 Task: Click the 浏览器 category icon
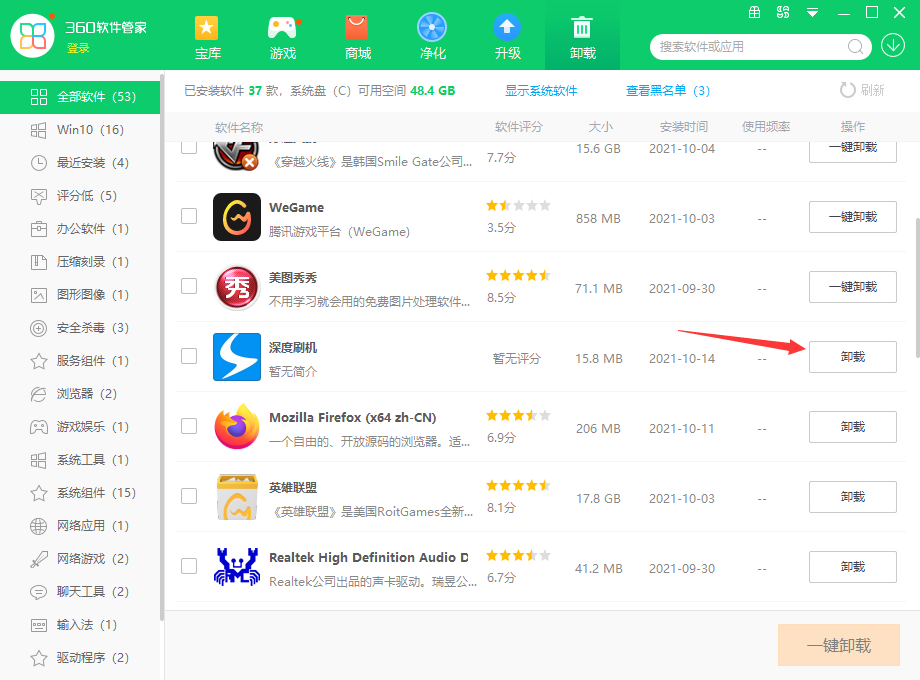(39, 394)
